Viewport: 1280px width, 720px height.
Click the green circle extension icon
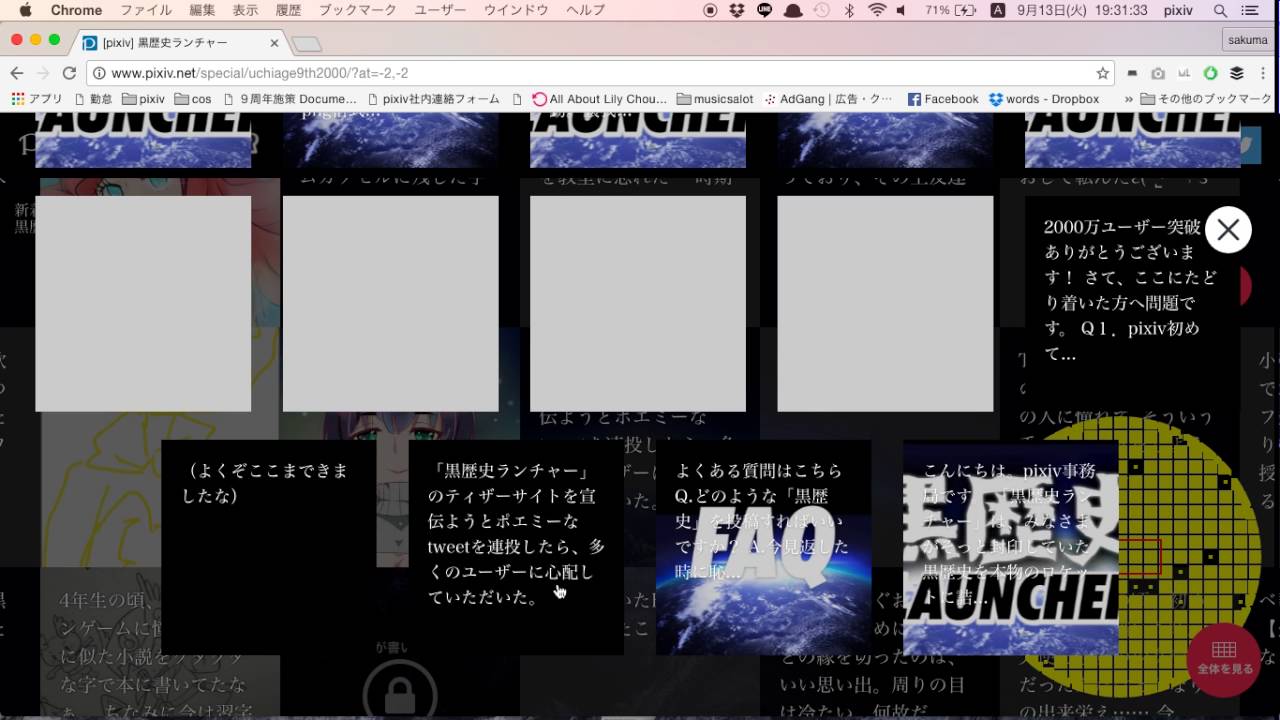coord(1210,73)
